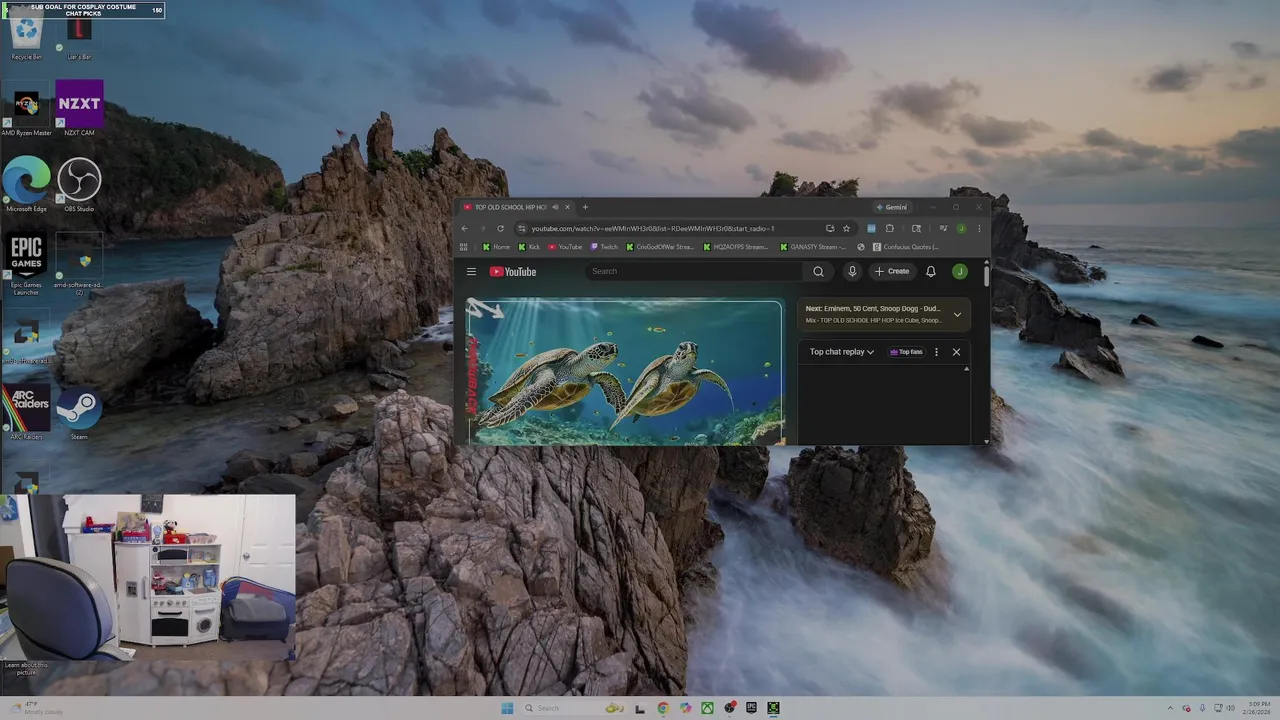Open YouTube guide hamburger menu
The image size is (1280, 720).
click(x=471, y=271)
